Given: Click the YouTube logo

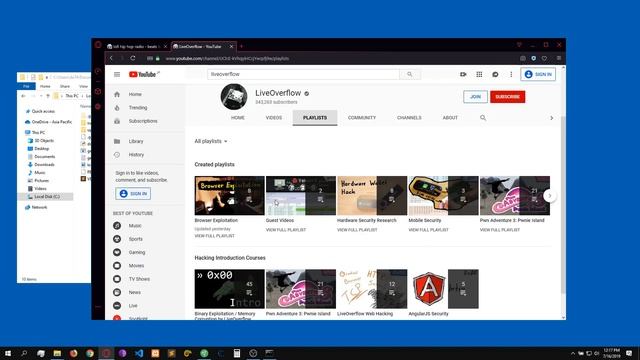Looking at the screenshot, I should pyautogui.click(x=143, y=74).
